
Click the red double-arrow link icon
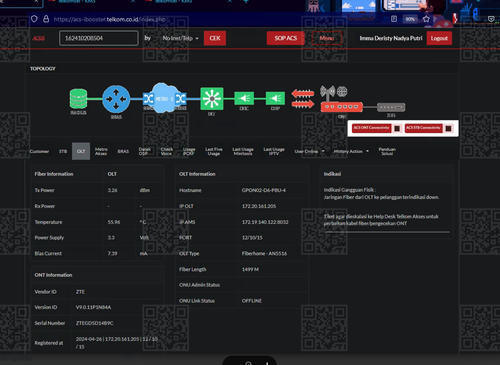point(303,99)
